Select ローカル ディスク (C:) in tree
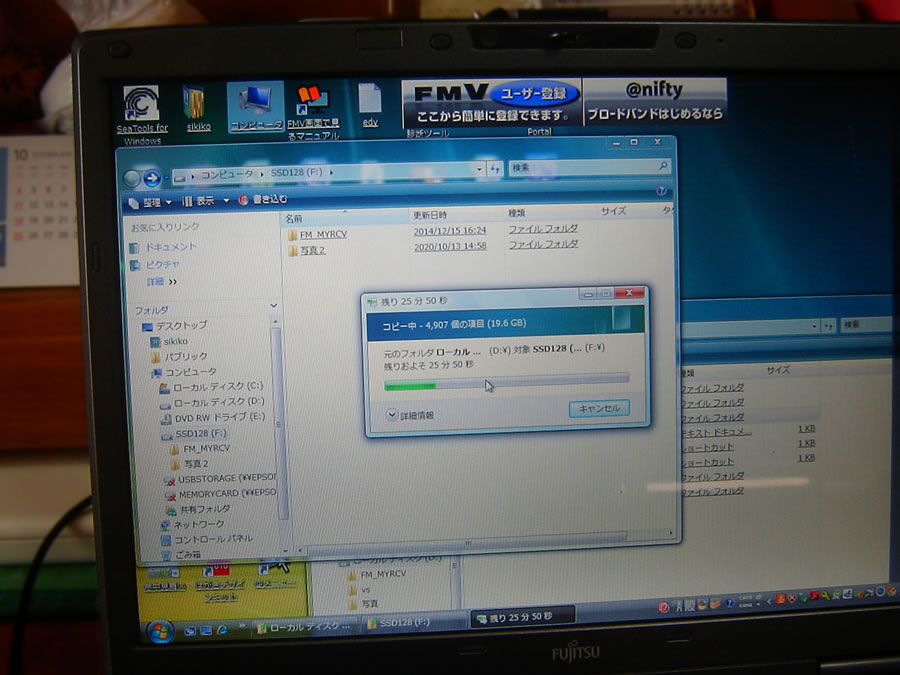 pos(211,387)
